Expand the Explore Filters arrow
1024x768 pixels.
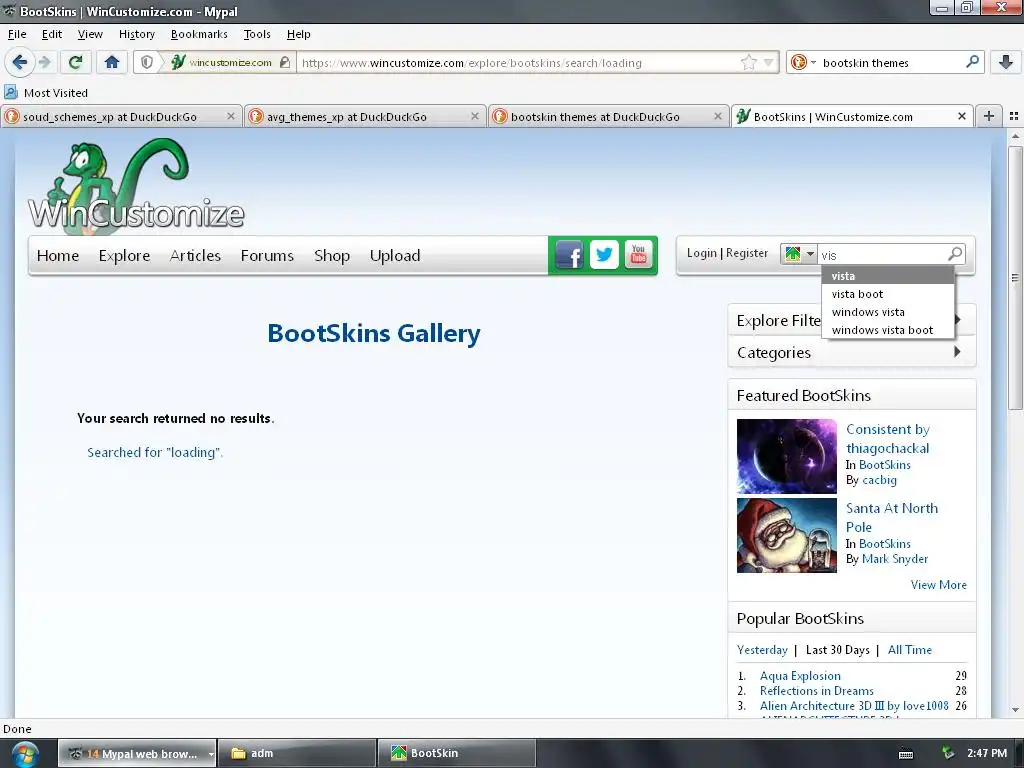(x=958, y=319)
